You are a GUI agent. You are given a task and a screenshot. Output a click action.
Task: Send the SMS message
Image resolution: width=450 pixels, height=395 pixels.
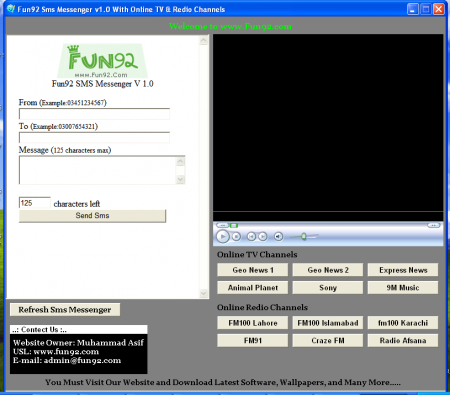pyautogui.click(x=92, y=216)
